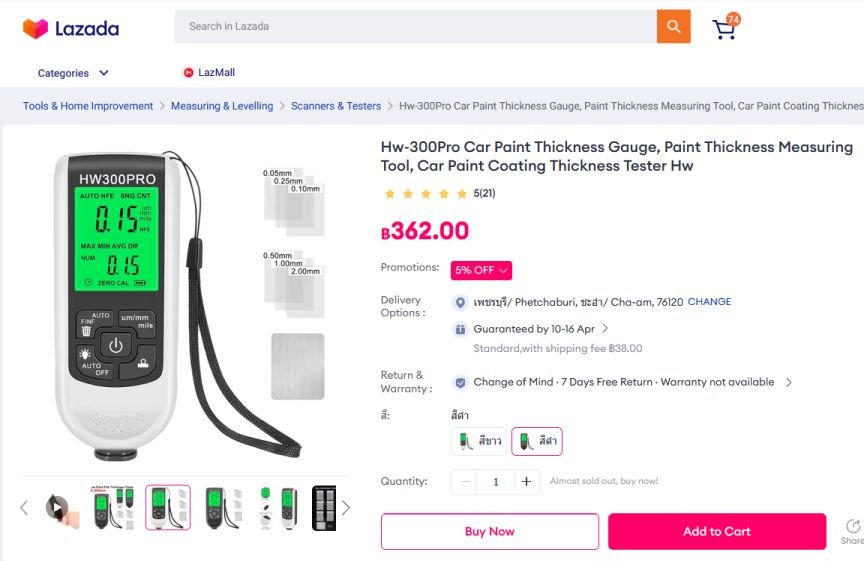
Task: Show previous product thumbnails arrow
Action: (24, 508)
